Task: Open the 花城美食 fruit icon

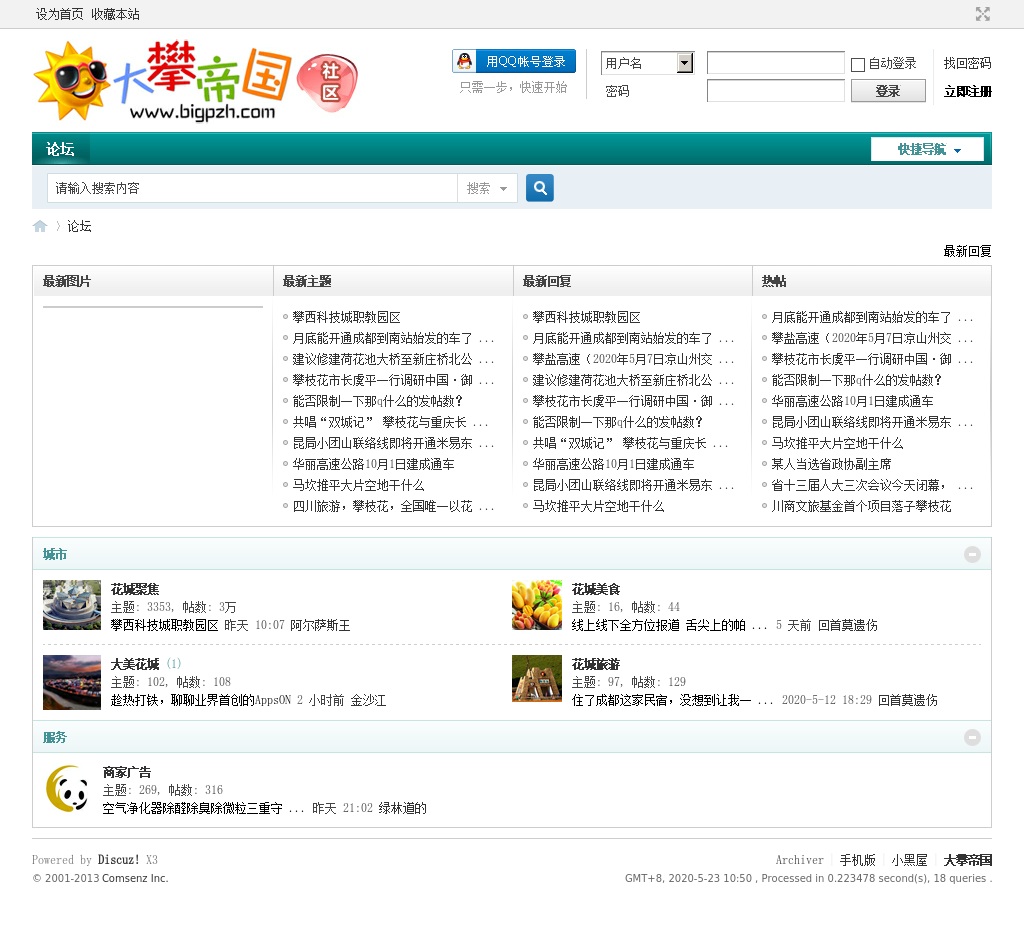Action: [x=537, y=605]
